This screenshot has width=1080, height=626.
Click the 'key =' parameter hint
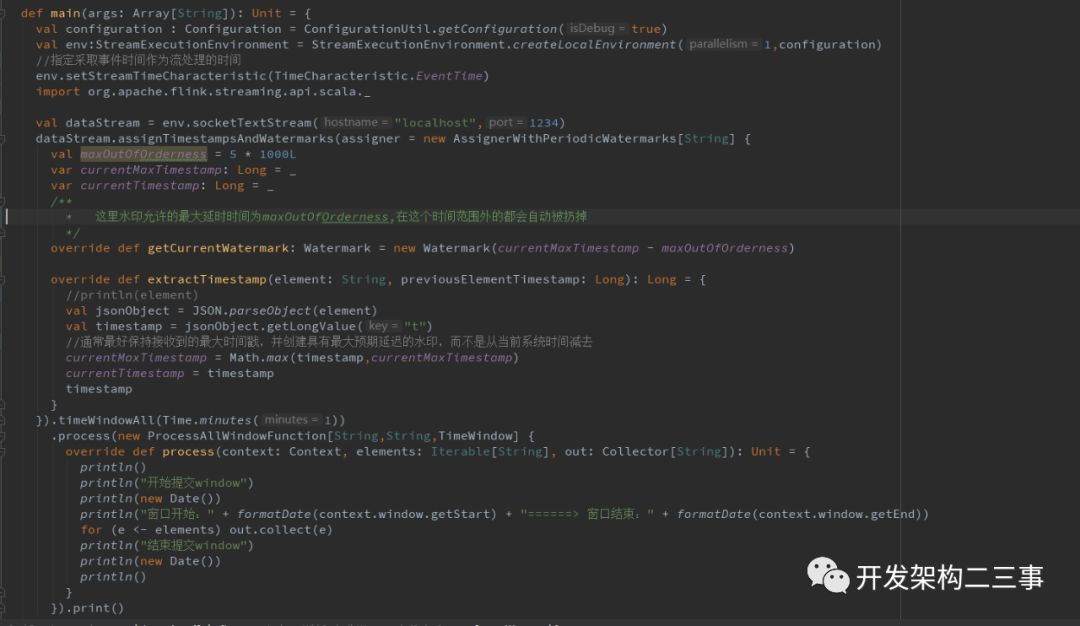(381, 326)
